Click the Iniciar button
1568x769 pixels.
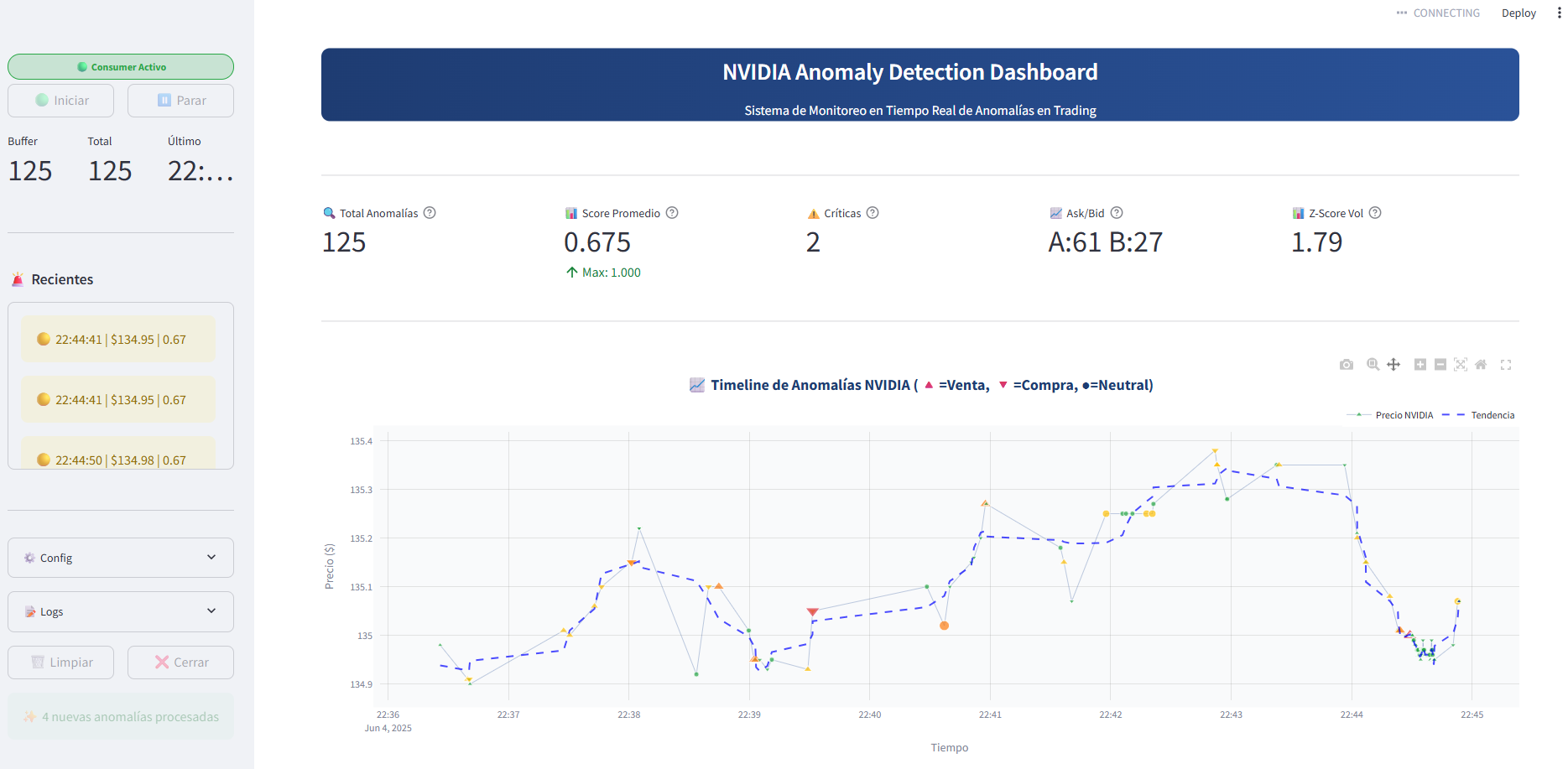pos(61,101)
